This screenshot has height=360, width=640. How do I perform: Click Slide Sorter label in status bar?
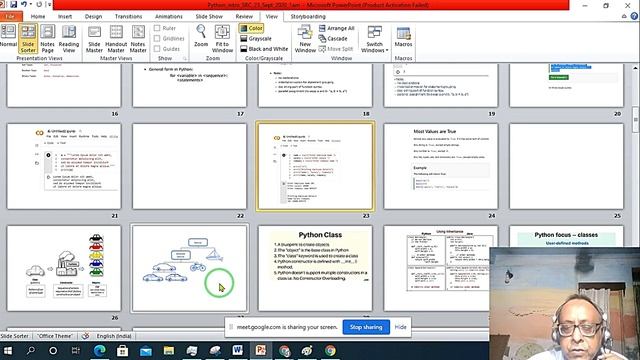pos(14,336)
